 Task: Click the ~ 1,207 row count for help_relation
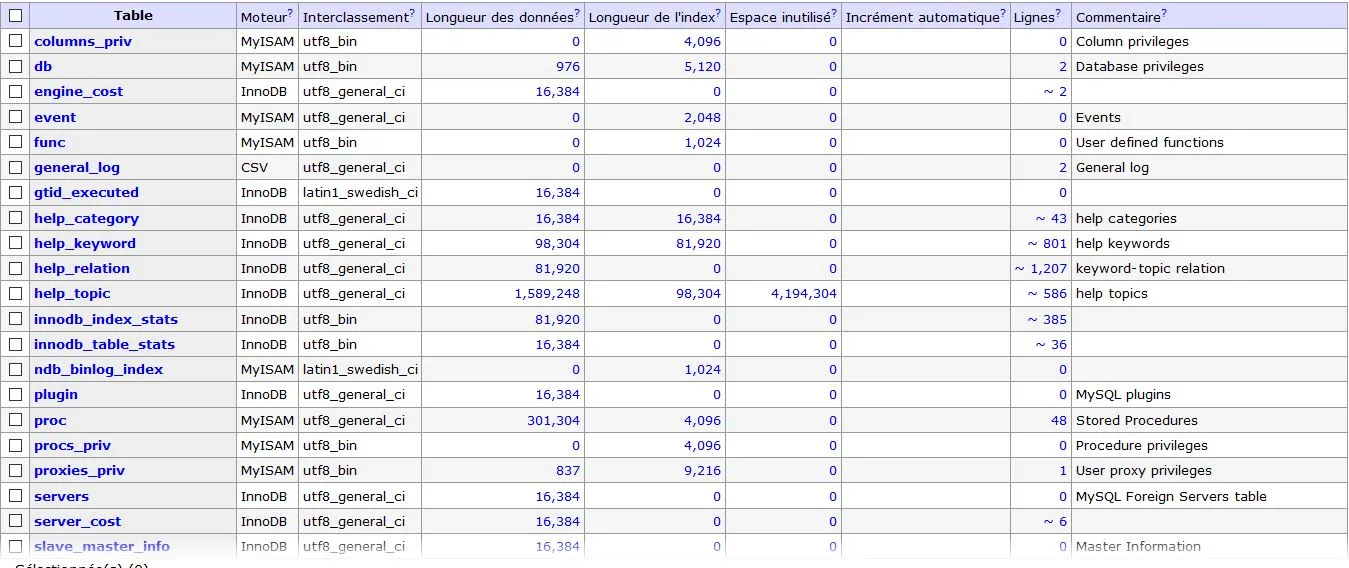point(1040,268)
